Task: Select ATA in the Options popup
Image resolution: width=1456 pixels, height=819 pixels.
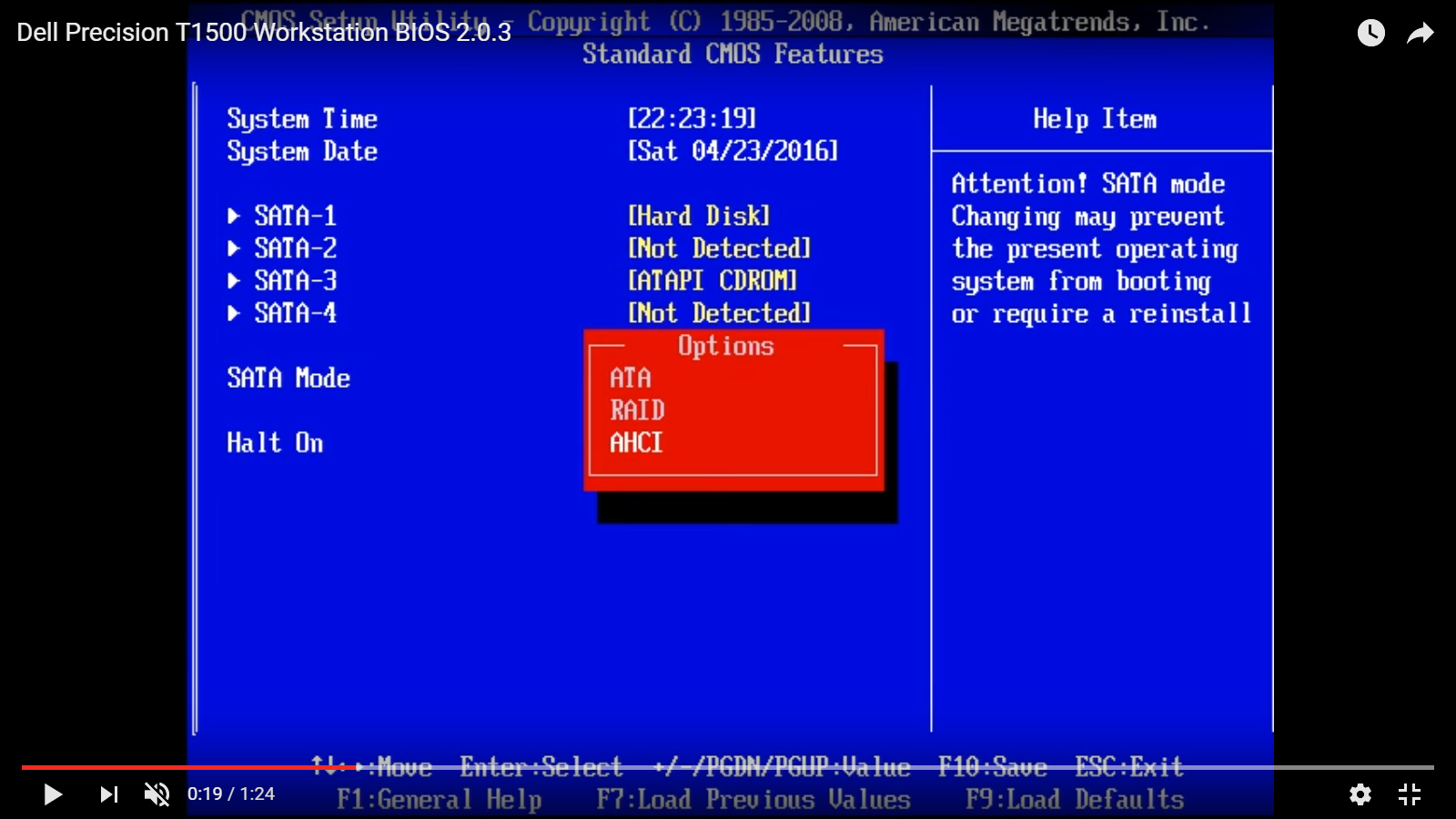Action: click(631, 378)
